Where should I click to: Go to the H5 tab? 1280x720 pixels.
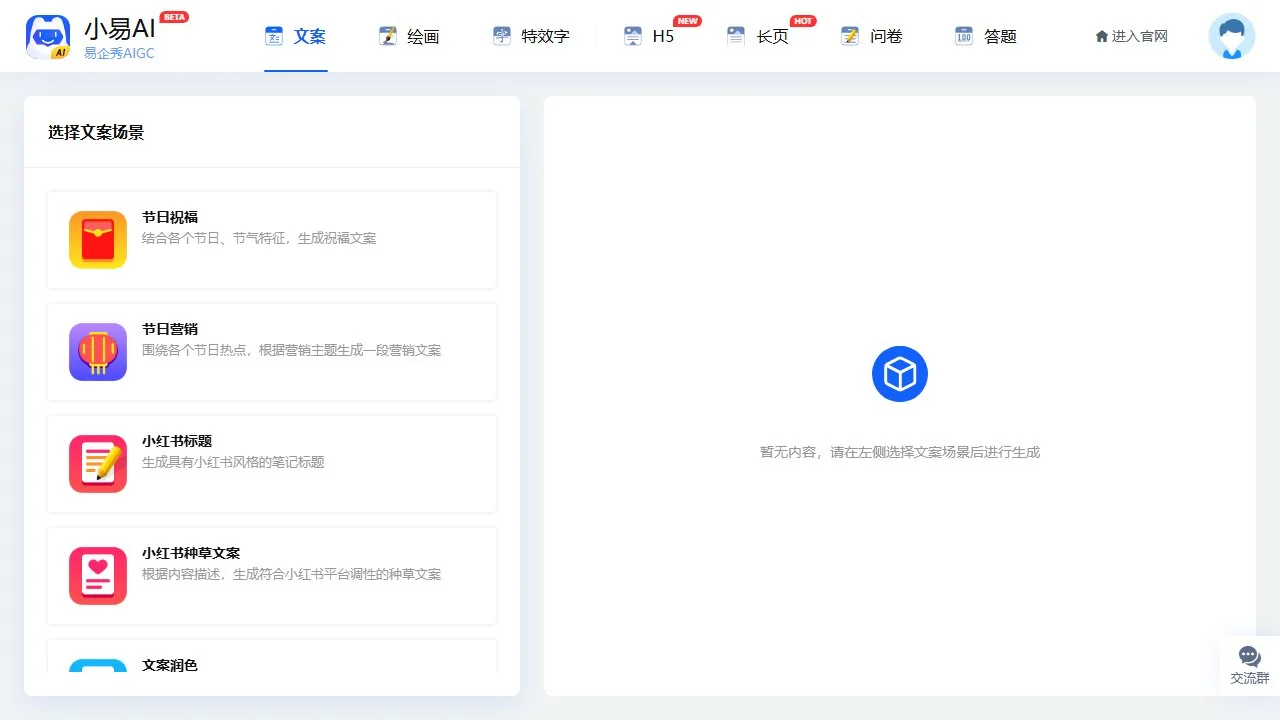point(650,36)
